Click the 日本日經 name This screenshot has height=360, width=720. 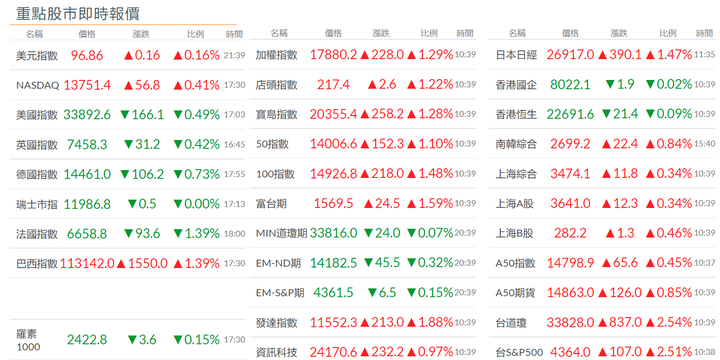point(516,55)
